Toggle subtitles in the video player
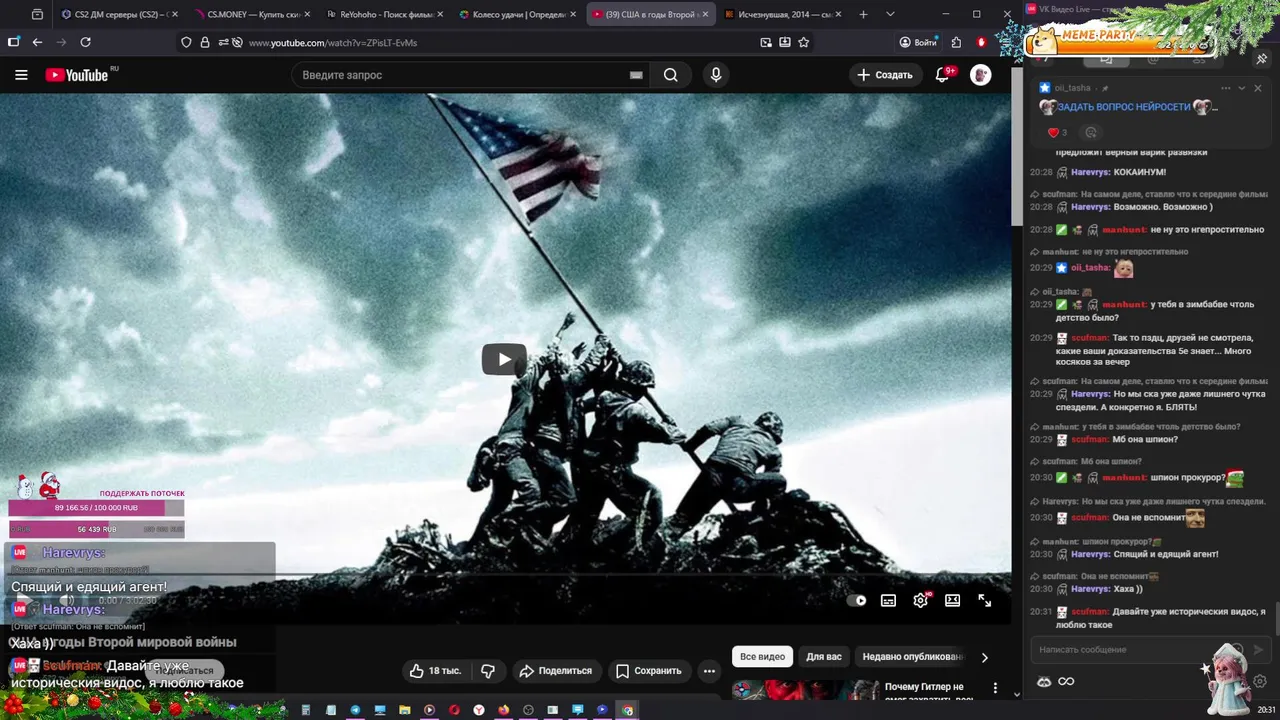Image resolution: width=1280 pixels, height=720 pixels. point(888,601)
